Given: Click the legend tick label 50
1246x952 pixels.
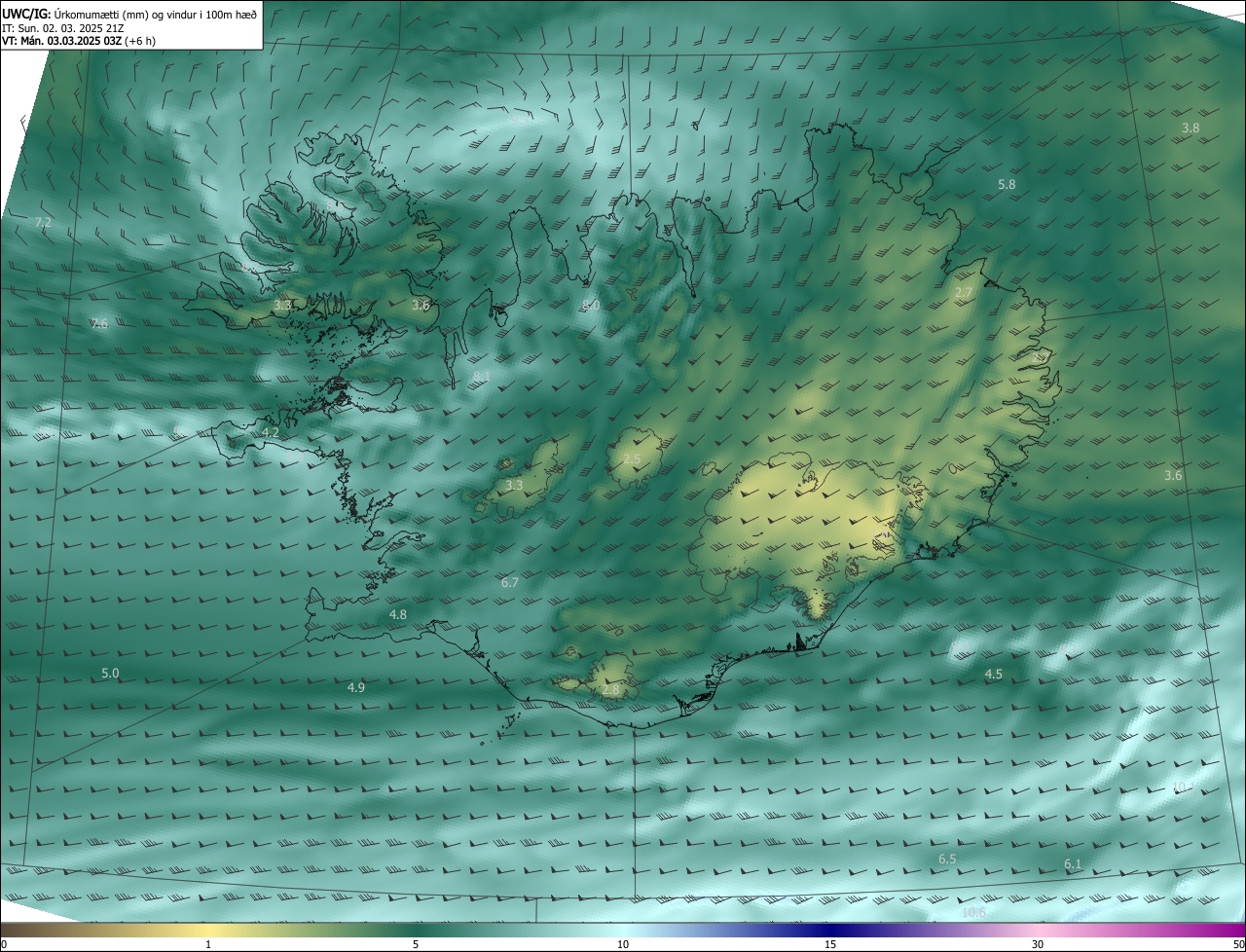Looking at the screenshot, I should 1238,945.
